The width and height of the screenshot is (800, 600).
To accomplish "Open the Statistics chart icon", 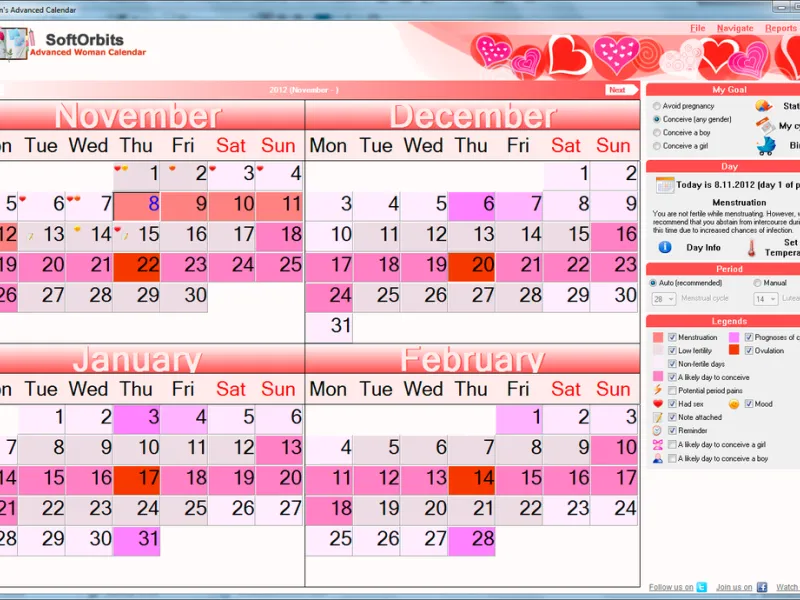I will 763,106.
